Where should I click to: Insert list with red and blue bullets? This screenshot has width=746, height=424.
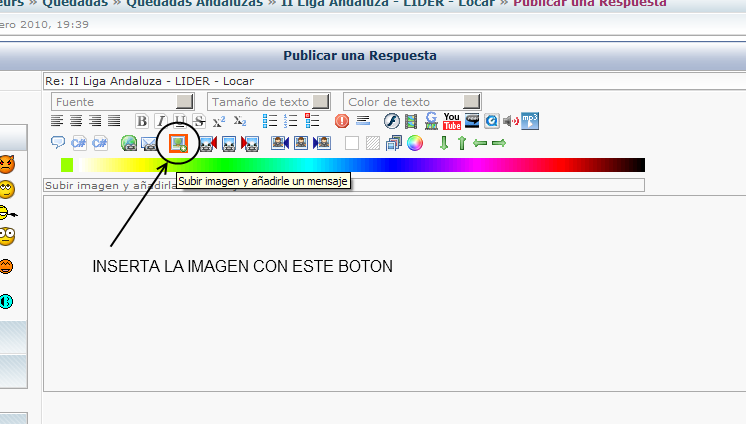tap(312, 121)
